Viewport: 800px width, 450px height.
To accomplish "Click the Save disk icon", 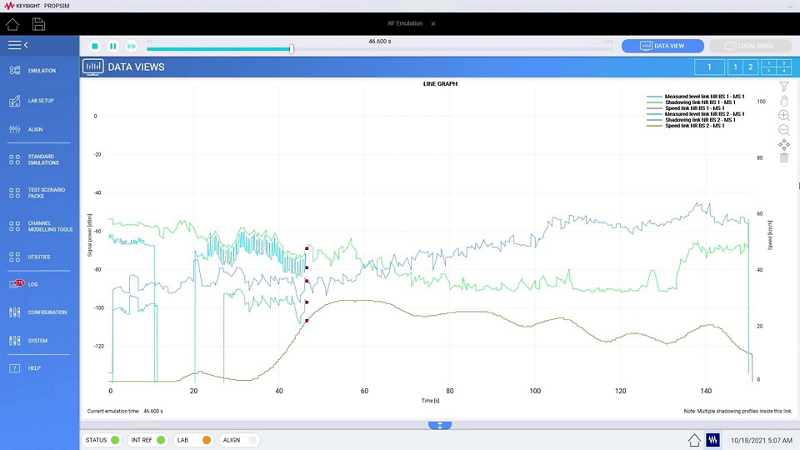I will click(x=38, y=24).
